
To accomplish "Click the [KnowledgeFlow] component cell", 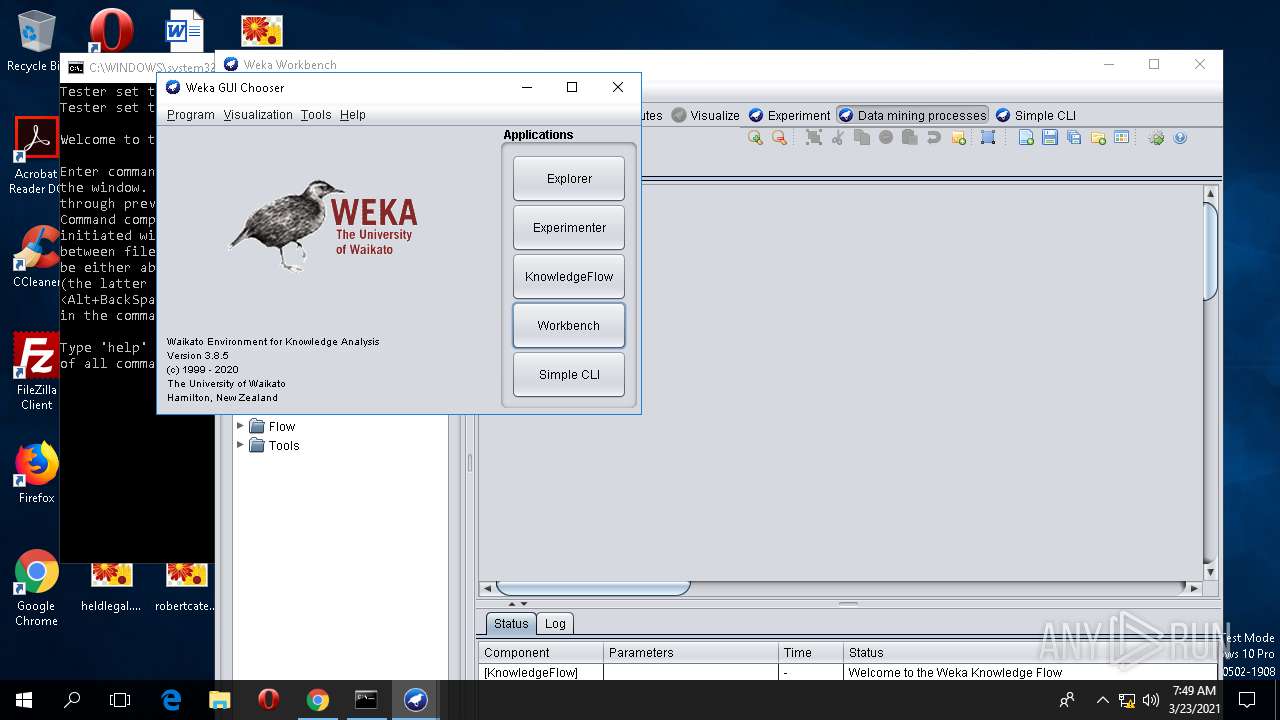I will 541,672.
